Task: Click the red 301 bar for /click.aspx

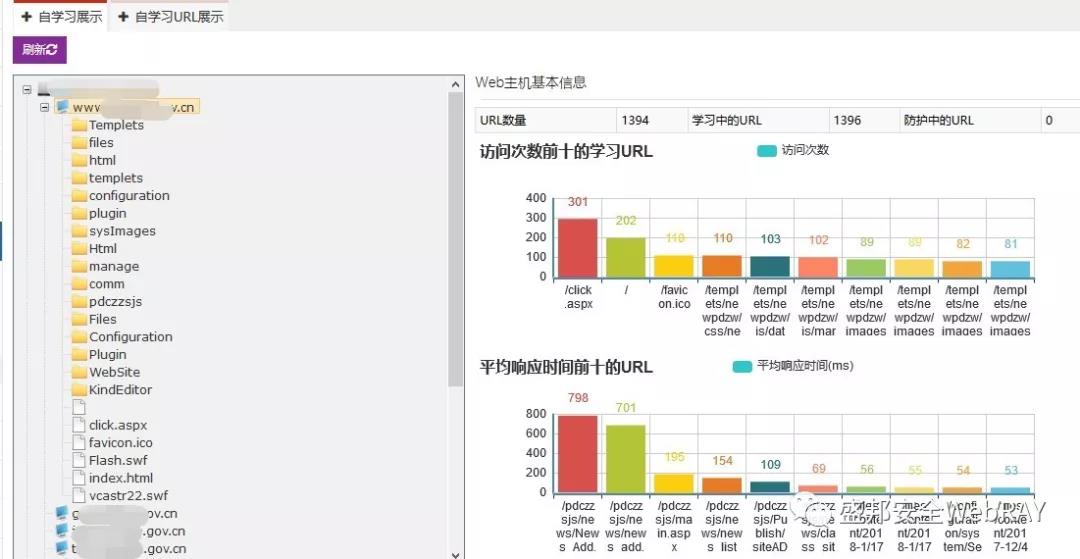Action: tap(577, 247)
